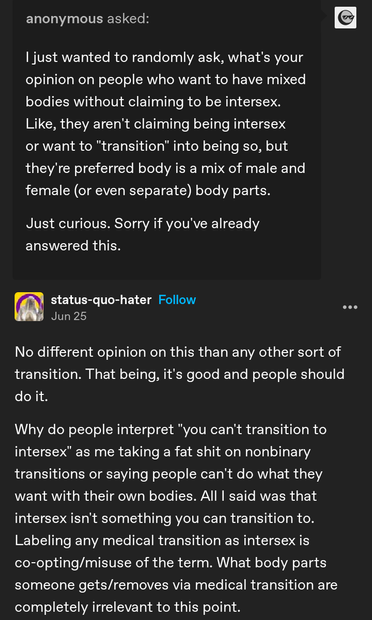Click the line 'intersex isn't something you can transition to.'
This screenshot has height=620, width=372.
(x=164, y=518)
